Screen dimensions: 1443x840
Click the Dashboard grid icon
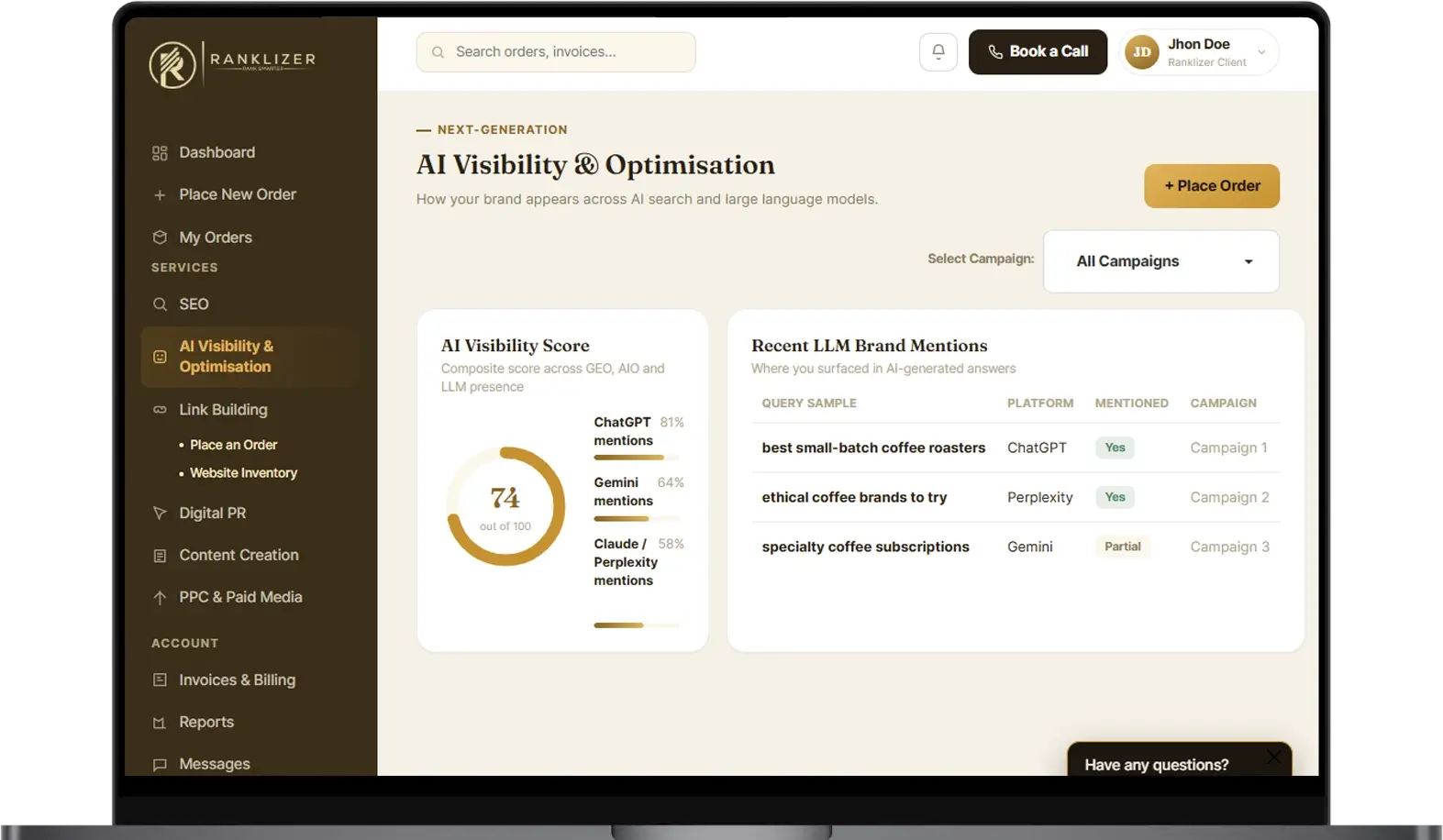160,153
